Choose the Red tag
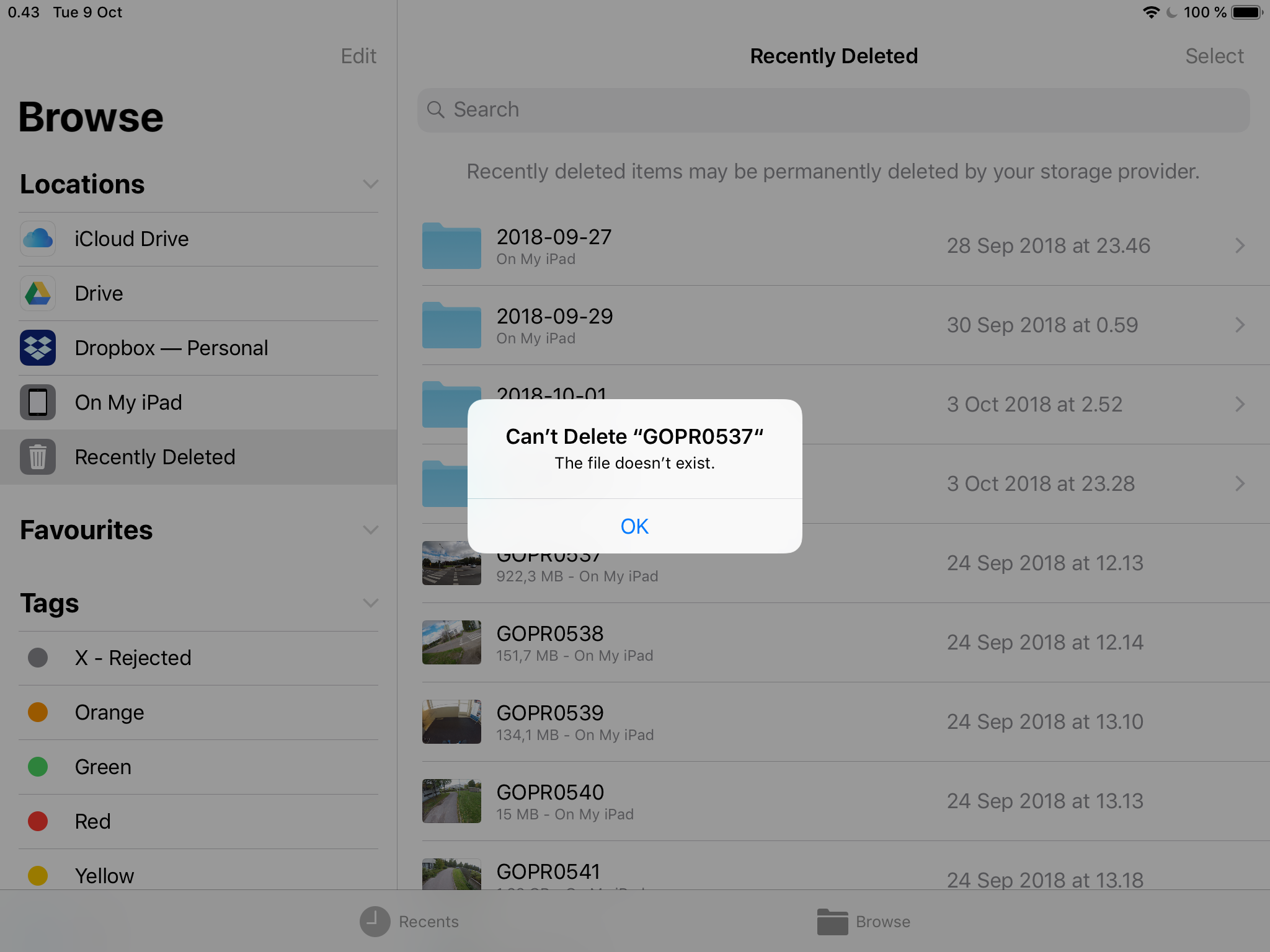 pyautogui.click(x=92, y=821)
